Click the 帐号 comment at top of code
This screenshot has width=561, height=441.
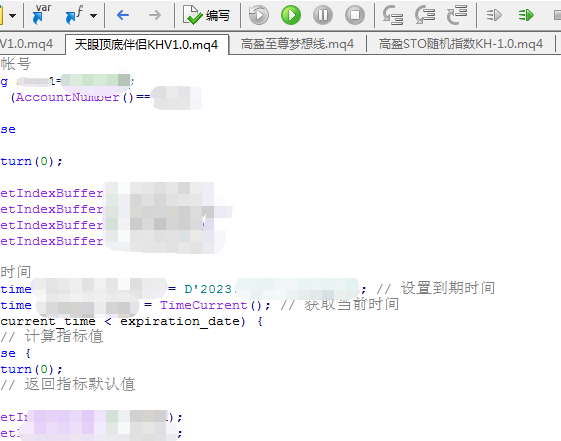[16, 64]
